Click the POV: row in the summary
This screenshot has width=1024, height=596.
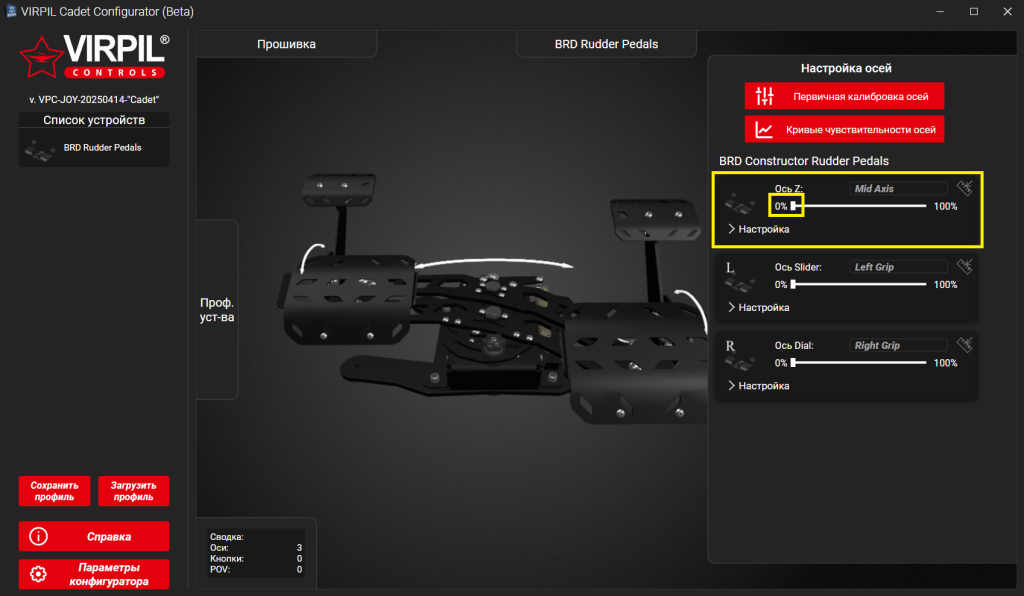coord(256,570)
